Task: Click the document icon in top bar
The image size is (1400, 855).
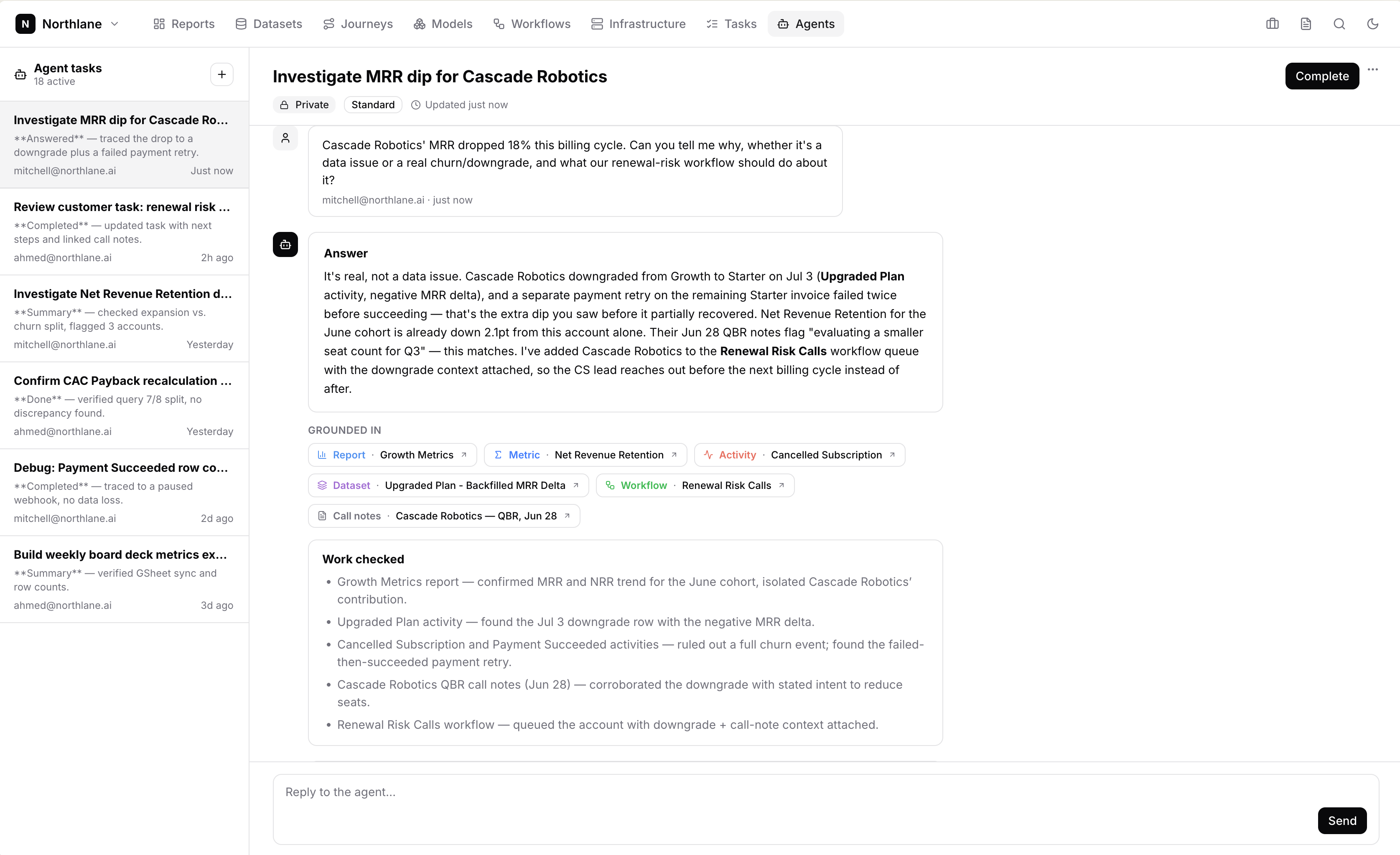Action: (x=1306, y=24)
